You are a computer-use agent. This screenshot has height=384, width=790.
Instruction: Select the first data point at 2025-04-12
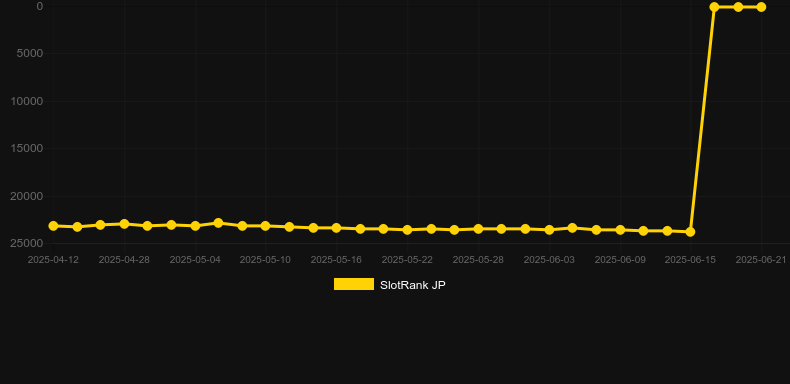(53, 226)
